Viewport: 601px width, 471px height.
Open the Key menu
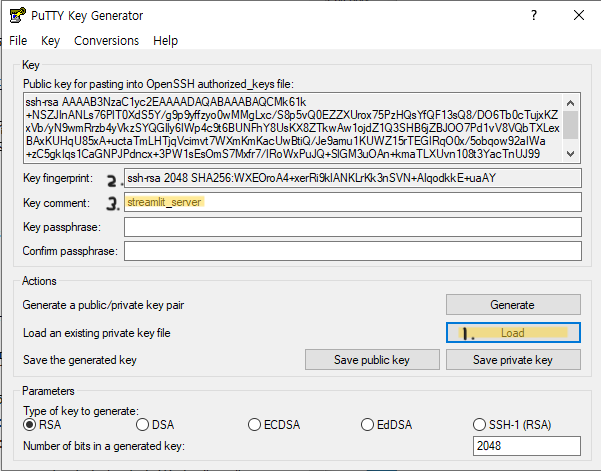tap(50, 41)
